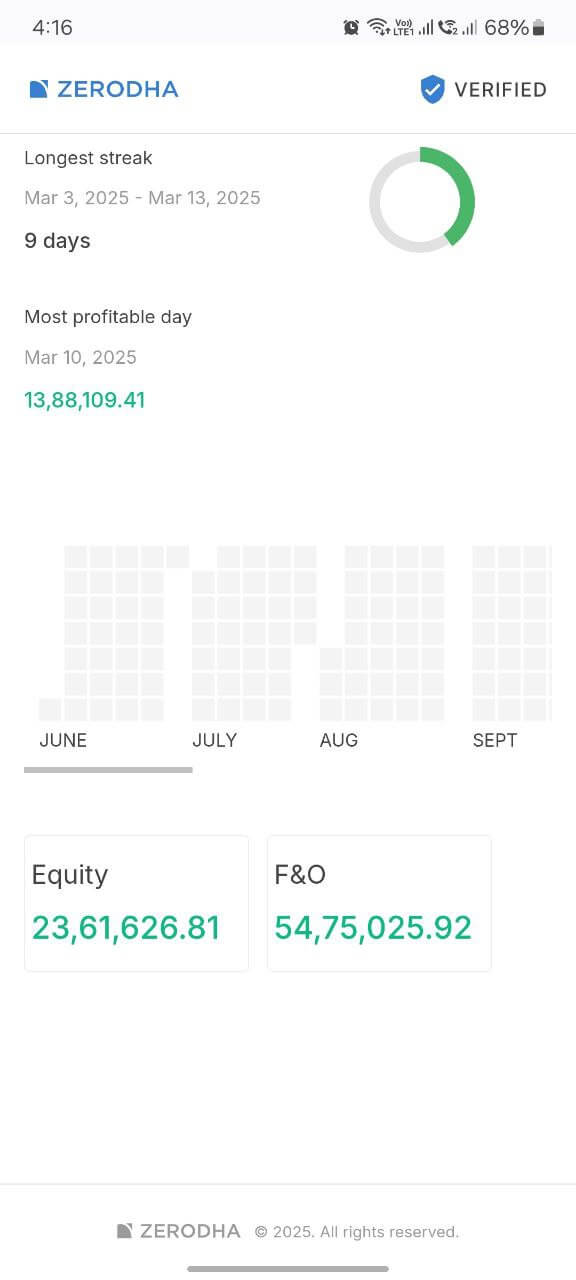This screenshot has height=1280, width=576.
Task: Tap first heatmap cell under JUNE
Action: tap(50, 709)
